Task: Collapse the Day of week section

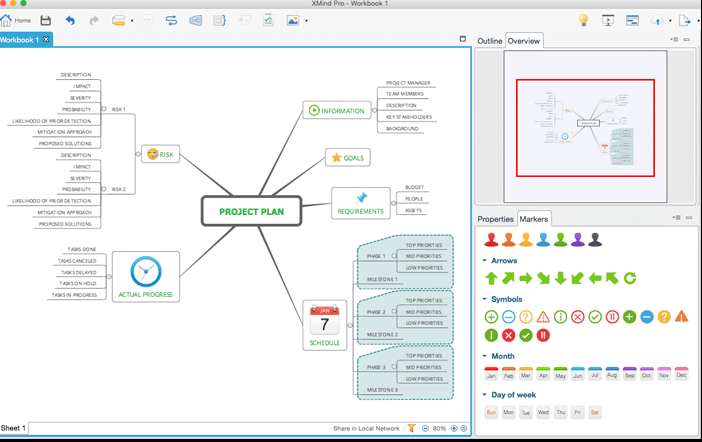Action: pyautogui.click(x=485, y=395)
